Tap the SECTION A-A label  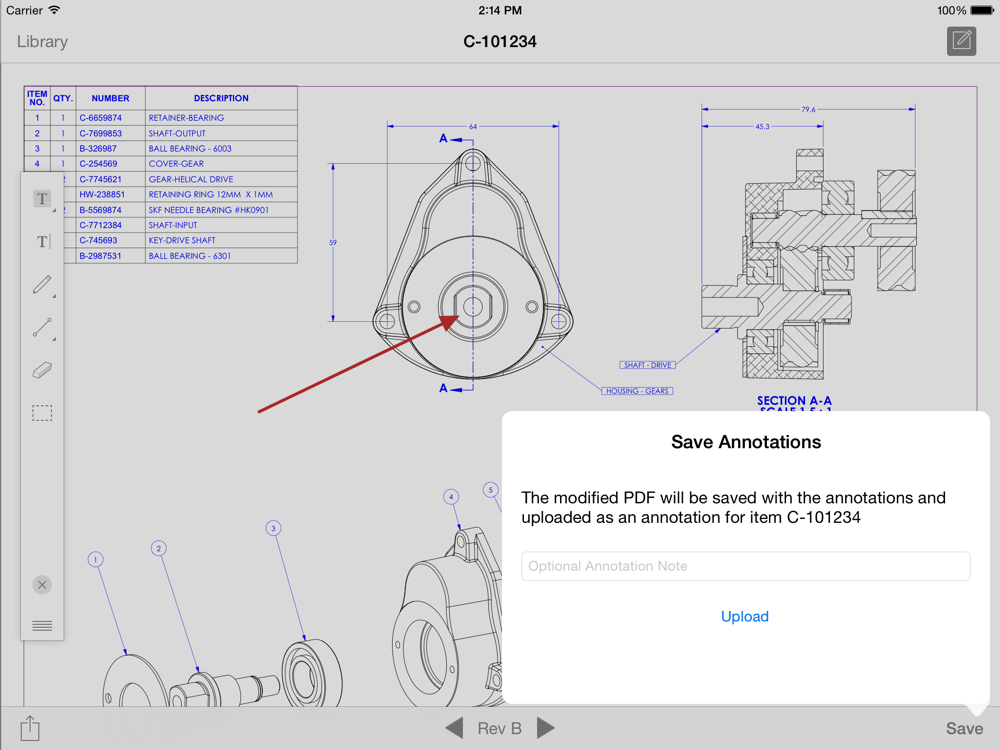click(x=794, y=401)
